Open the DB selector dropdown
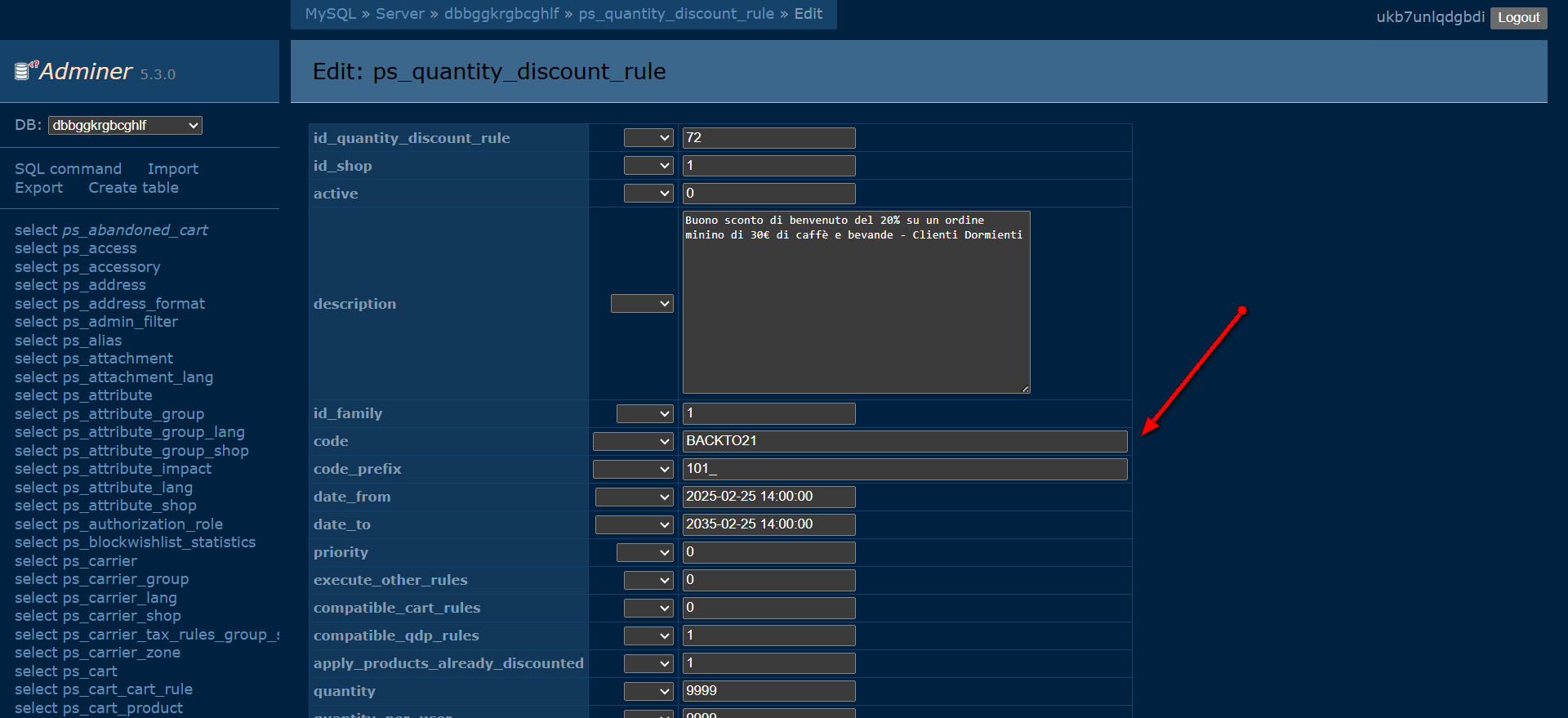The width and height of the screenshot is (1568, 718). point(125,126)
